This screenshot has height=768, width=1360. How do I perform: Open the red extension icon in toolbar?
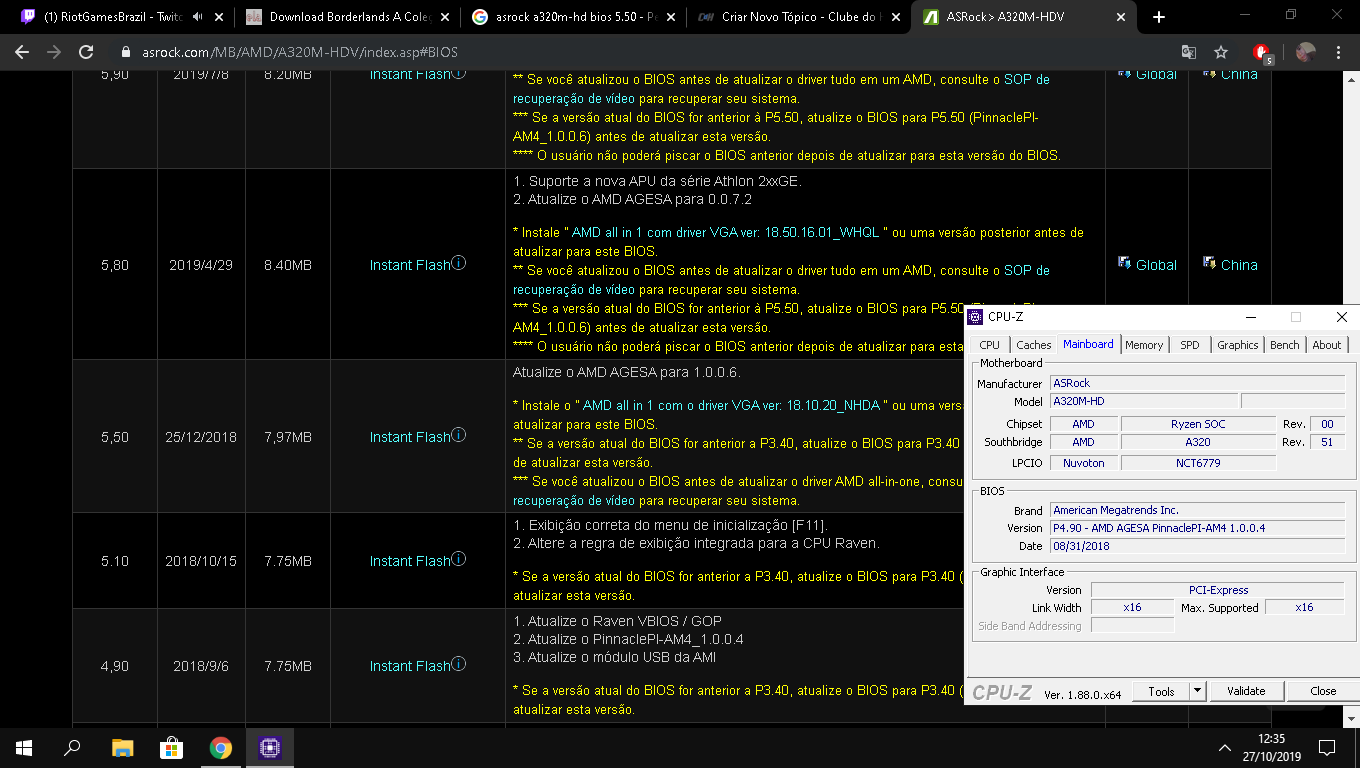click(x=1263, y=53)
